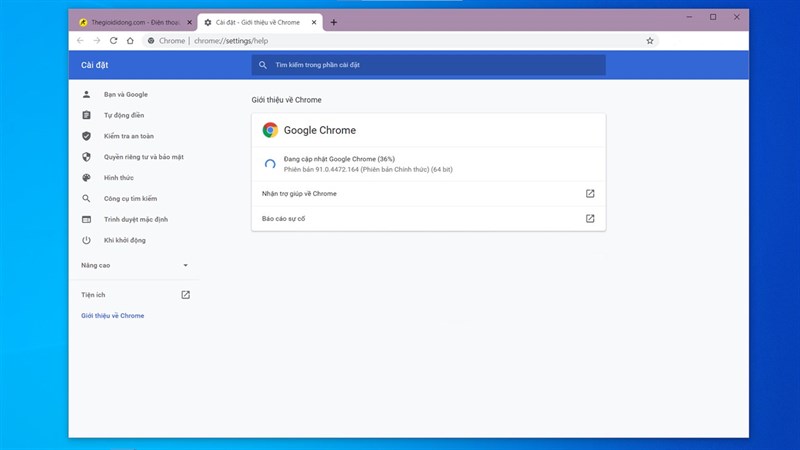The image size is (800, 450).
Task: Focus the Tìm kiếm trong phần cài đặt search box
Action: [429, 65]
